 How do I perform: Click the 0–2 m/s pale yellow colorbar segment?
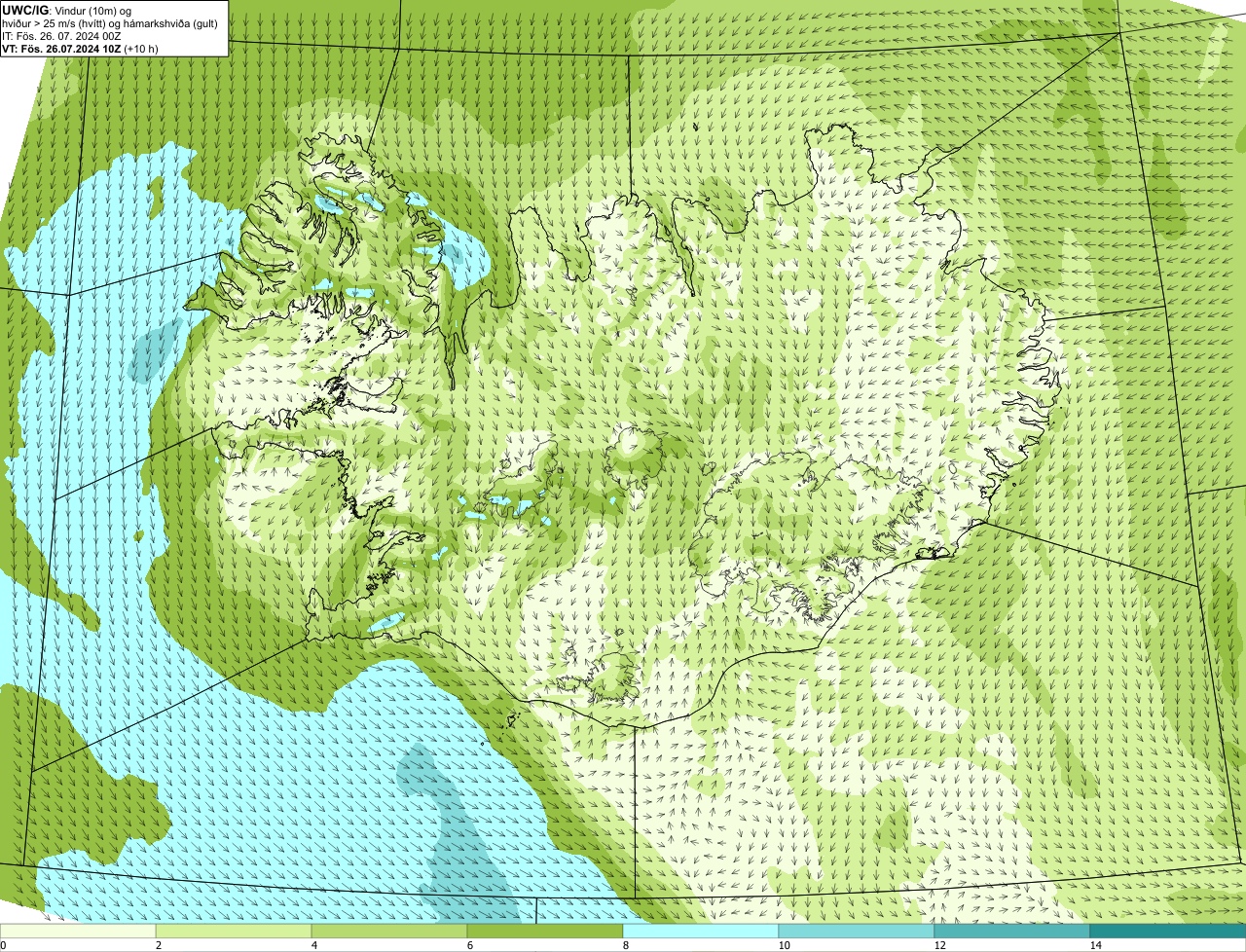(78, 932)
